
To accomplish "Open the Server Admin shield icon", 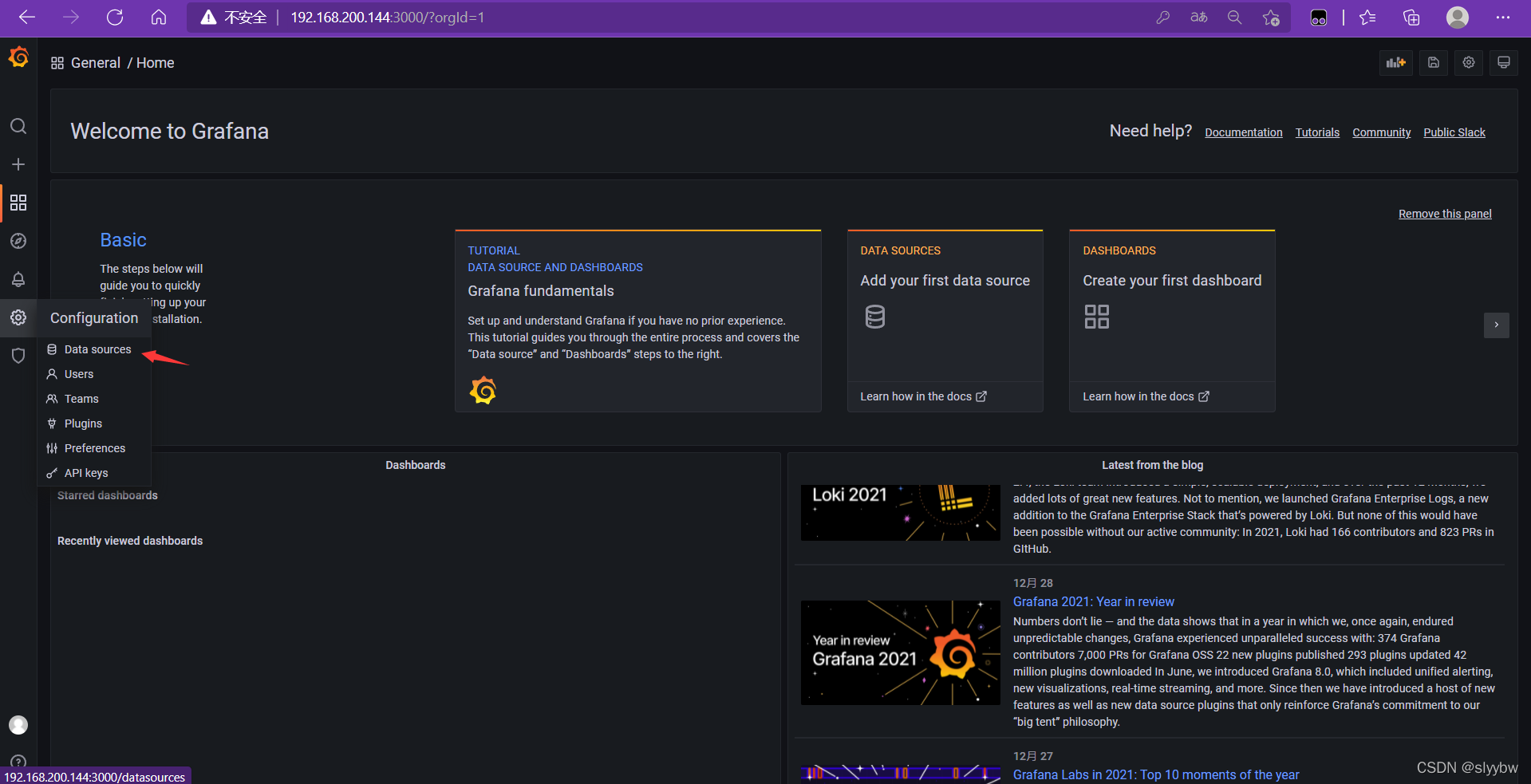I will [x=18, y=356].
